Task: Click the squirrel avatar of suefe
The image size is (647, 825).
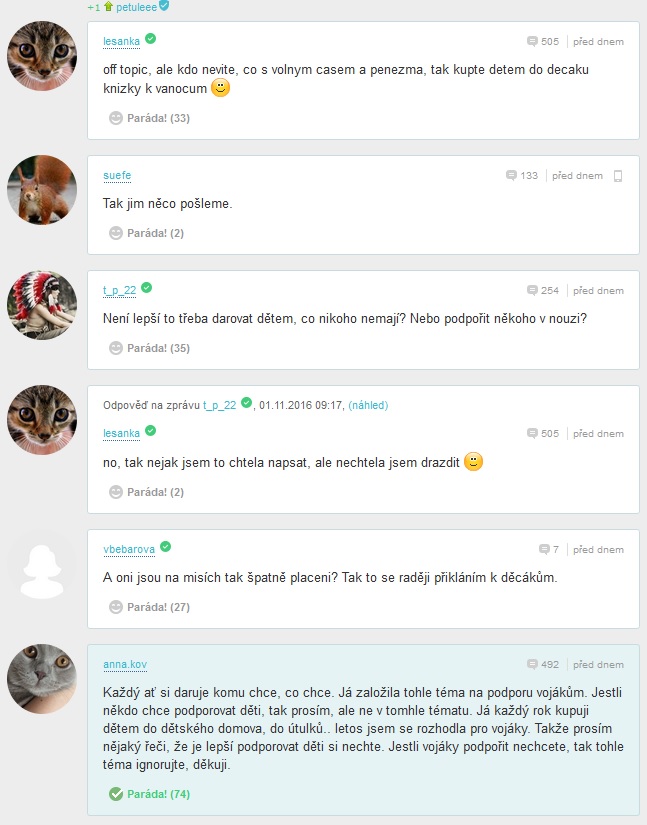Action: [42, 190]
